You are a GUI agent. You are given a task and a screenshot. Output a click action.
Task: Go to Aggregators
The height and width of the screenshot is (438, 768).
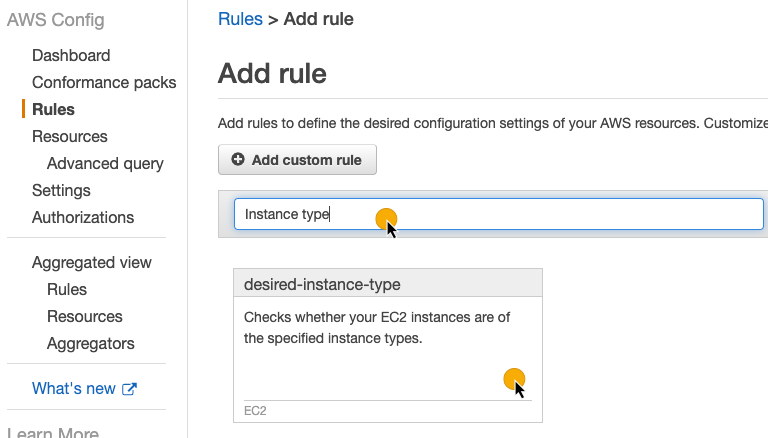click(91, 344)
